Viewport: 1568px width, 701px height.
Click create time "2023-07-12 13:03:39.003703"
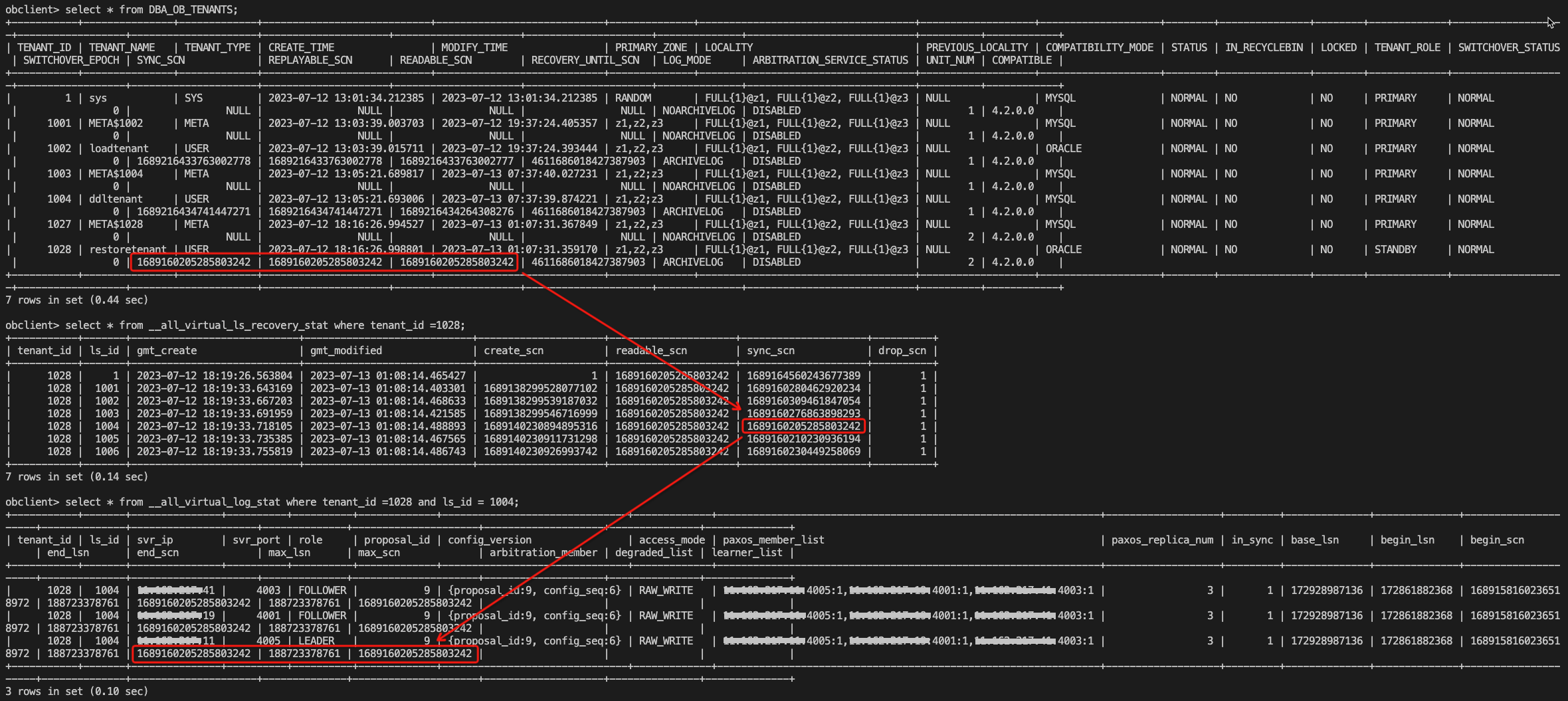click(x=346, y=123)
